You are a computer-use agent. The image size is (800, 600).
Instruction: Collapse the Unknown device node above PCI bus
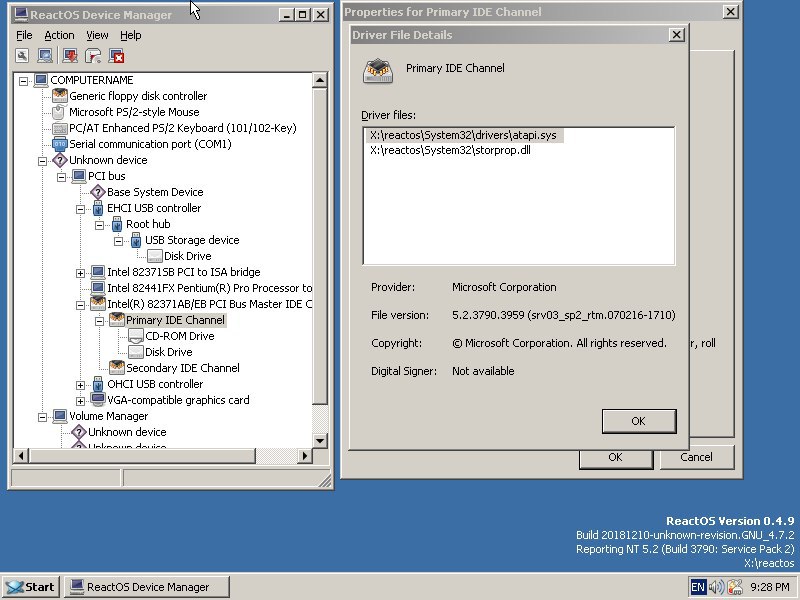[x=42, y=161]
